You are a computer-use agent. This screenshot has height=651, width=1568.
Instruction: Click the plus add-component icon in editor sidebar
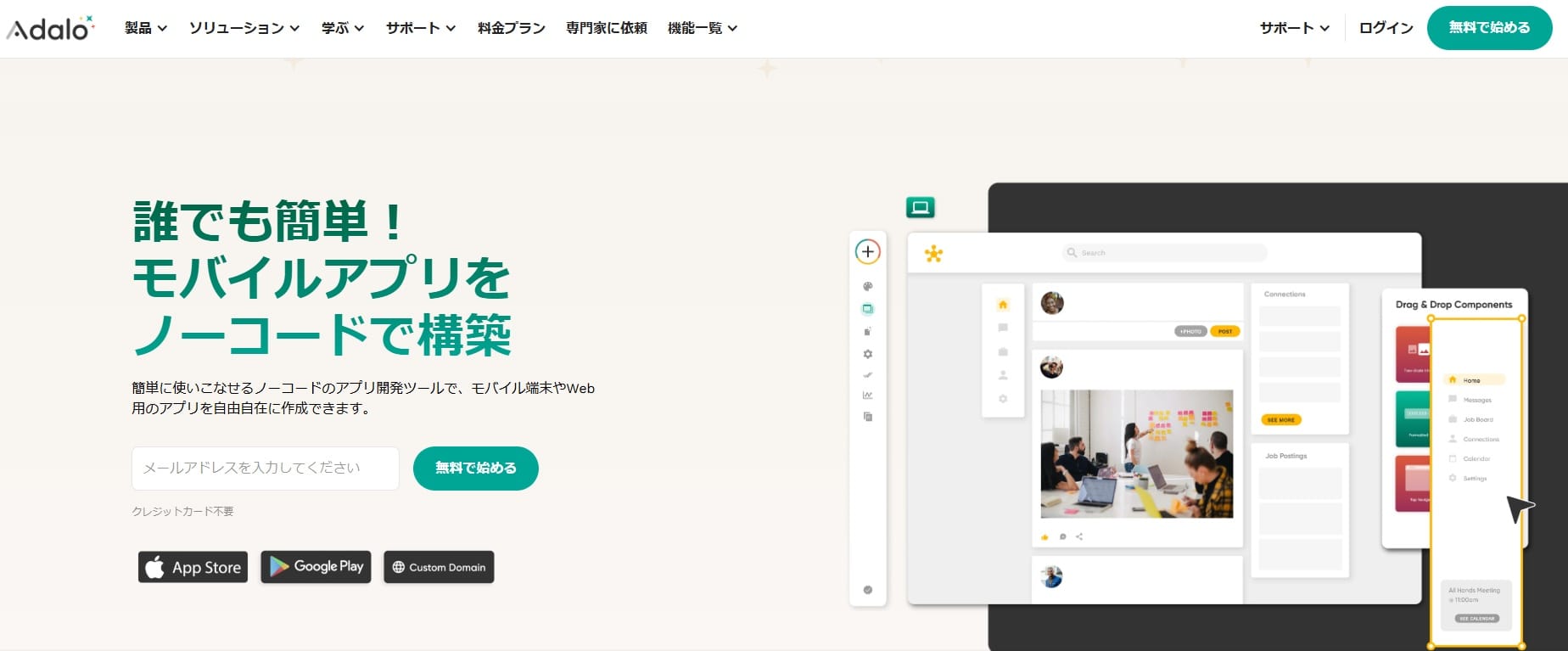pos(867,252)
